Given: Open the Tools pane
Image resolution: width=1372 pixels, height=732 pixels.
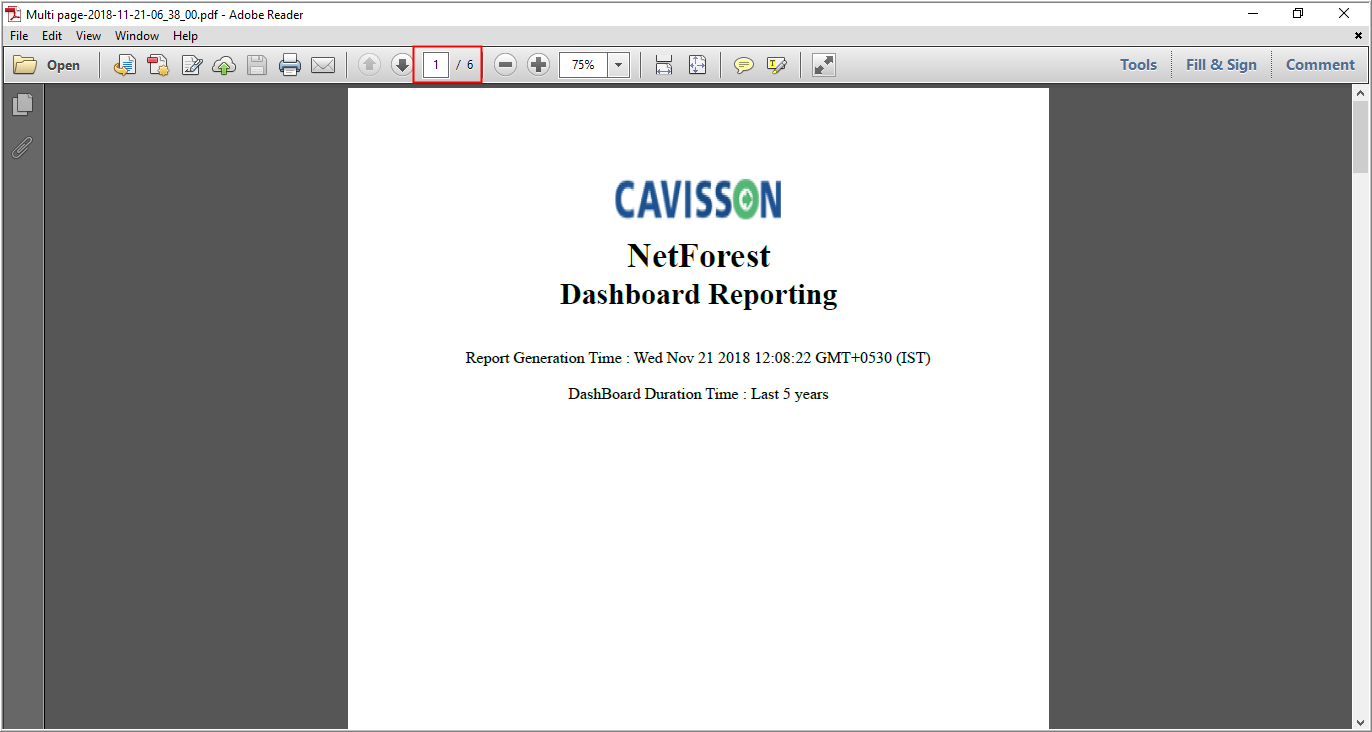Looking at the screenshot, I should click(1138, 65).
